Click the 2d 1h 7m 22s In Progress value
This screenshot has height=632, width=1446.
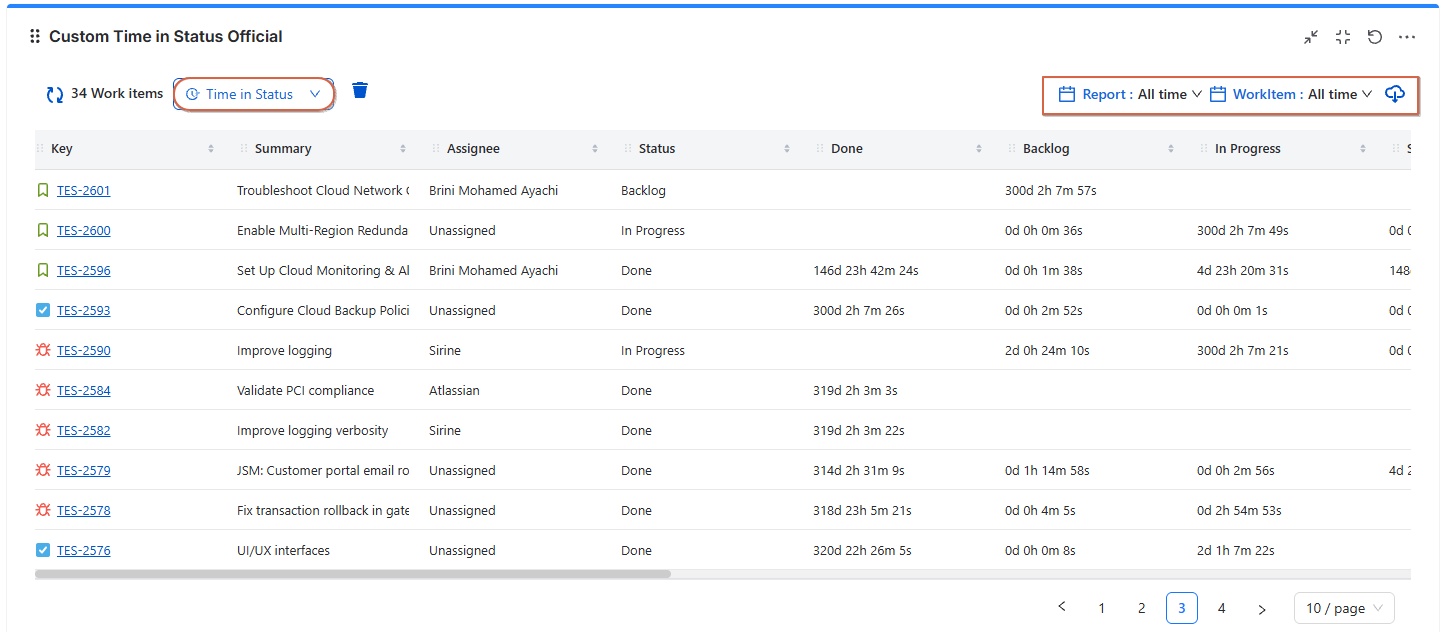click(x=1236, y=550)
